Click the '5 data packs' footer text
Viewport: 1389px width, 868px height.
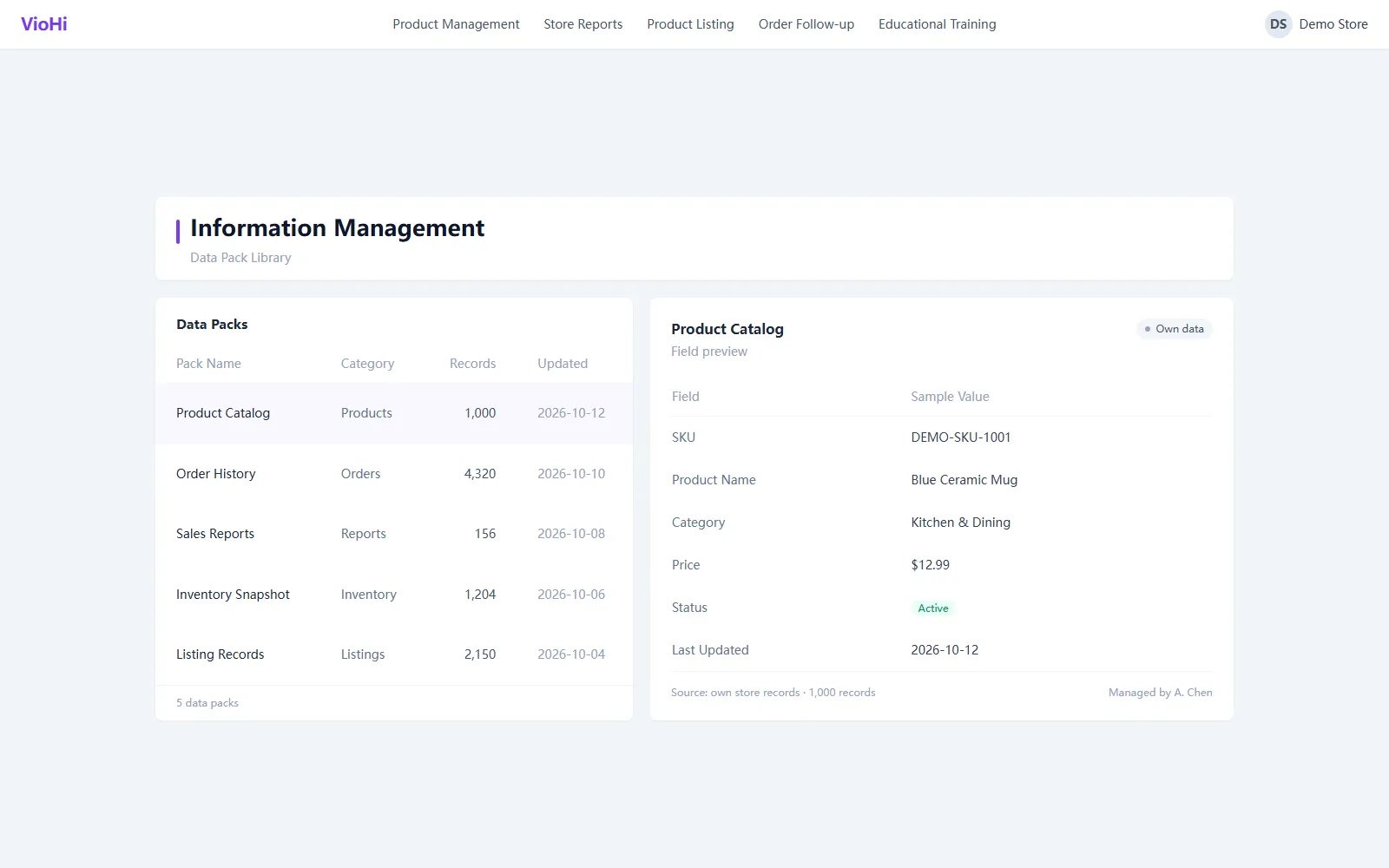[207, 703]
